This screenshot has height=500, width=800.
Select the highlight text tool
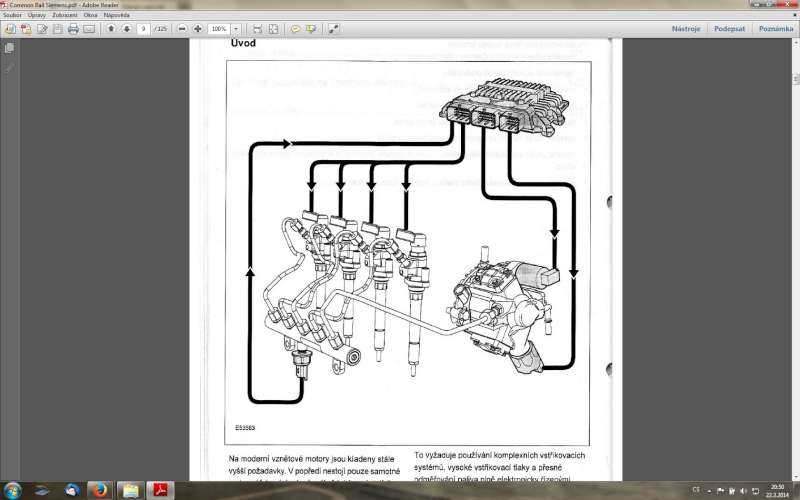click(x=311, y=29)
